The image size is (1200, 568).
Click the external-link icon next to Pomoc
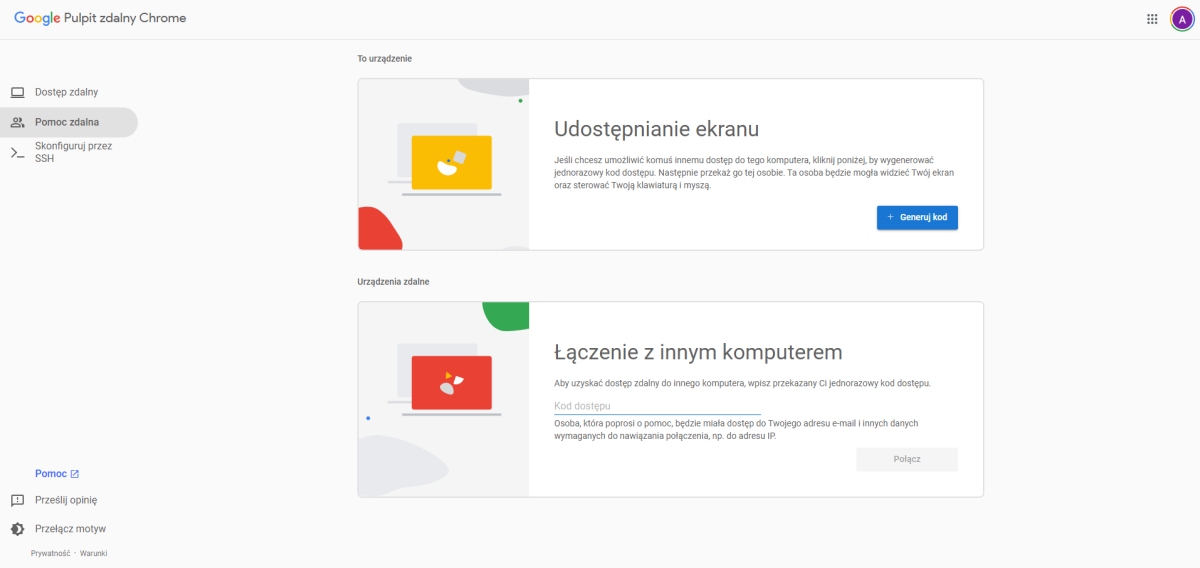pyautogui.click(x=75, y=474)
